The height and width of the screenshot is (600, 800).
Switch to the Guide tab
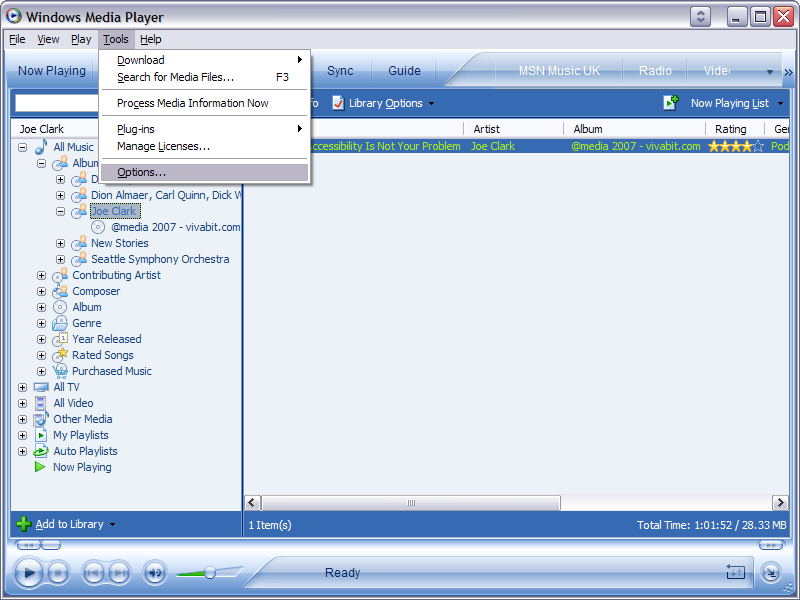404,71
